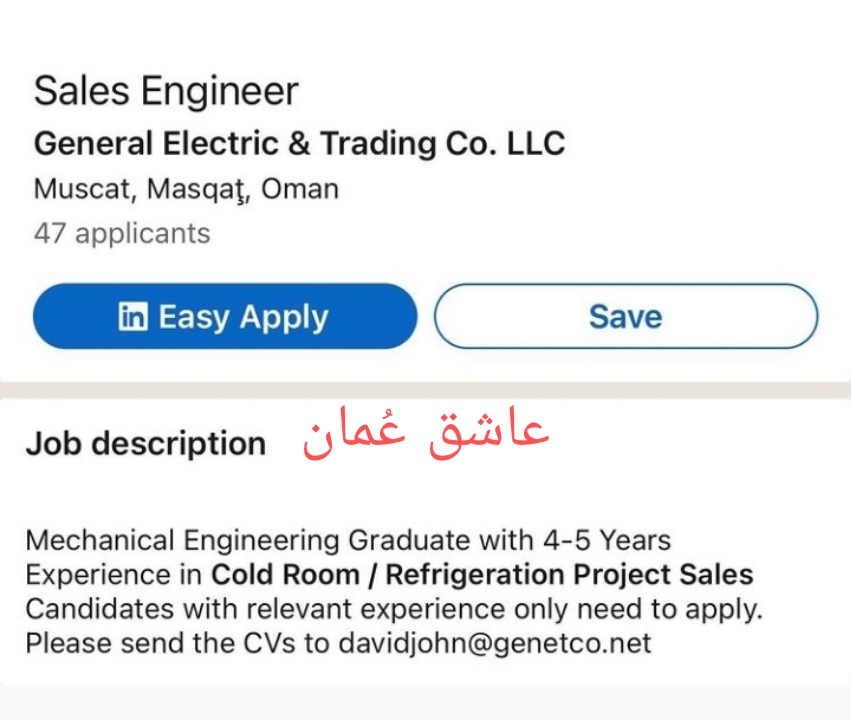Save this Sales Engineer job
This screenshot has width=851, height=720.
[x=625, y=317]
